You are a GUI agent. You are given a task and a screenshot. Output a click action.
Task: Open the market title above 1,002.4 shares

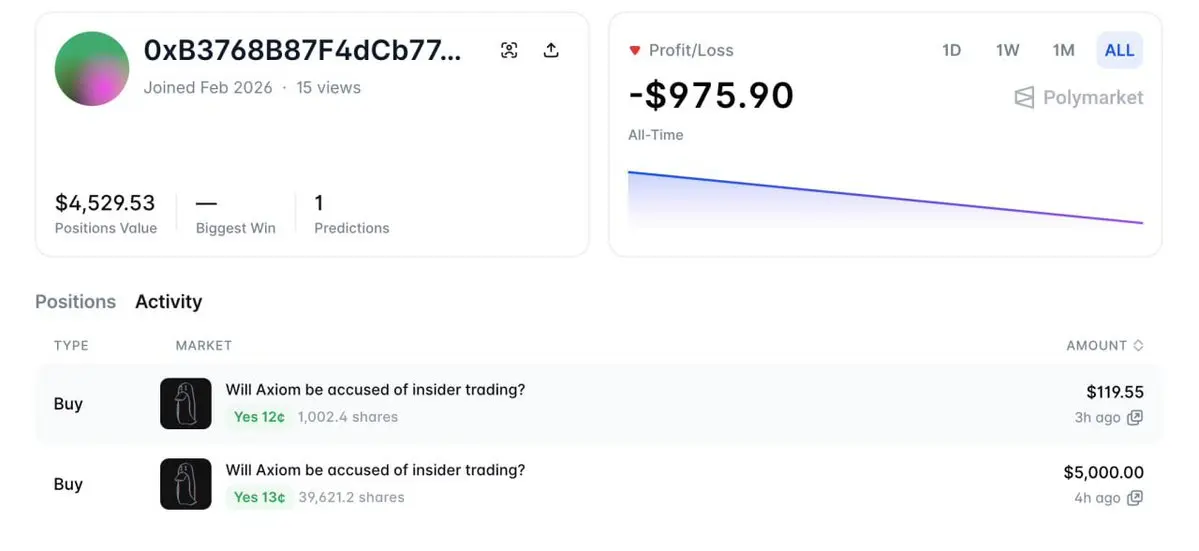coord(375,390)
